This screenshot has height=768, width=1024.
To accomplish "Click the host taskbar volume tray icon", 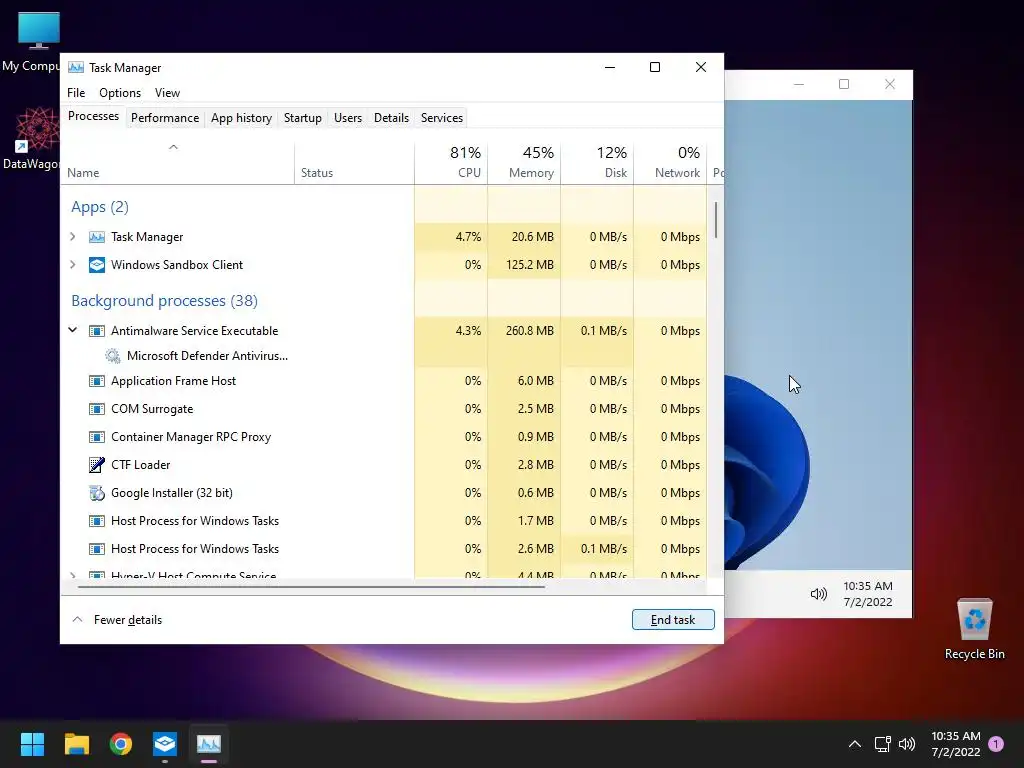I will (907, 744).
